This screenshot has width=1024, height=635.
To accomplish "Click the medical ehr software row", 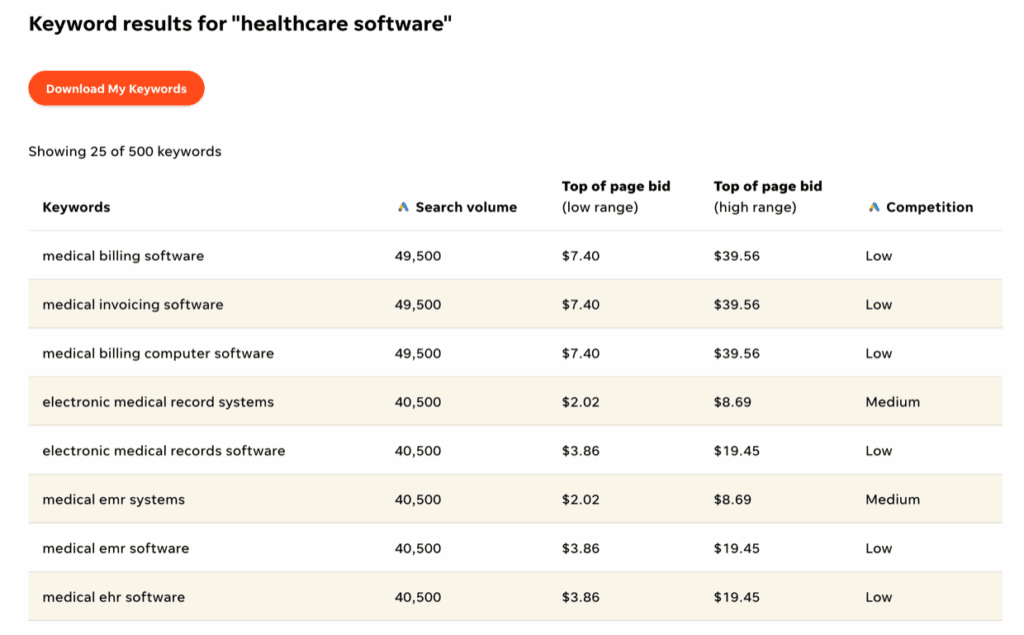I will pyautogui.click(x=115, y=596).
